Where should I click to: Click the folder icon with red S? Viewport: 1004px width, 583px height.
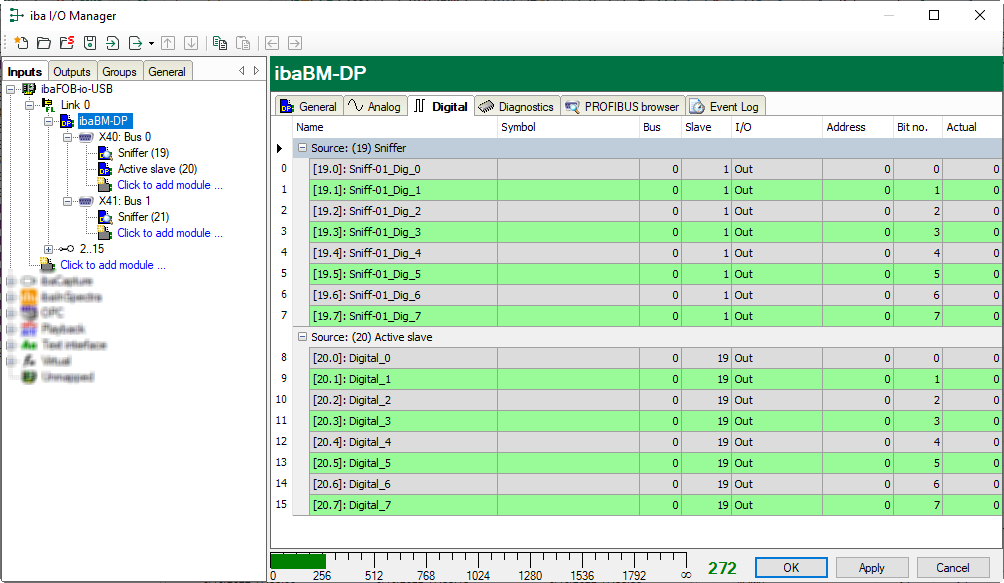pyautogui.click(x=67, y=43)
